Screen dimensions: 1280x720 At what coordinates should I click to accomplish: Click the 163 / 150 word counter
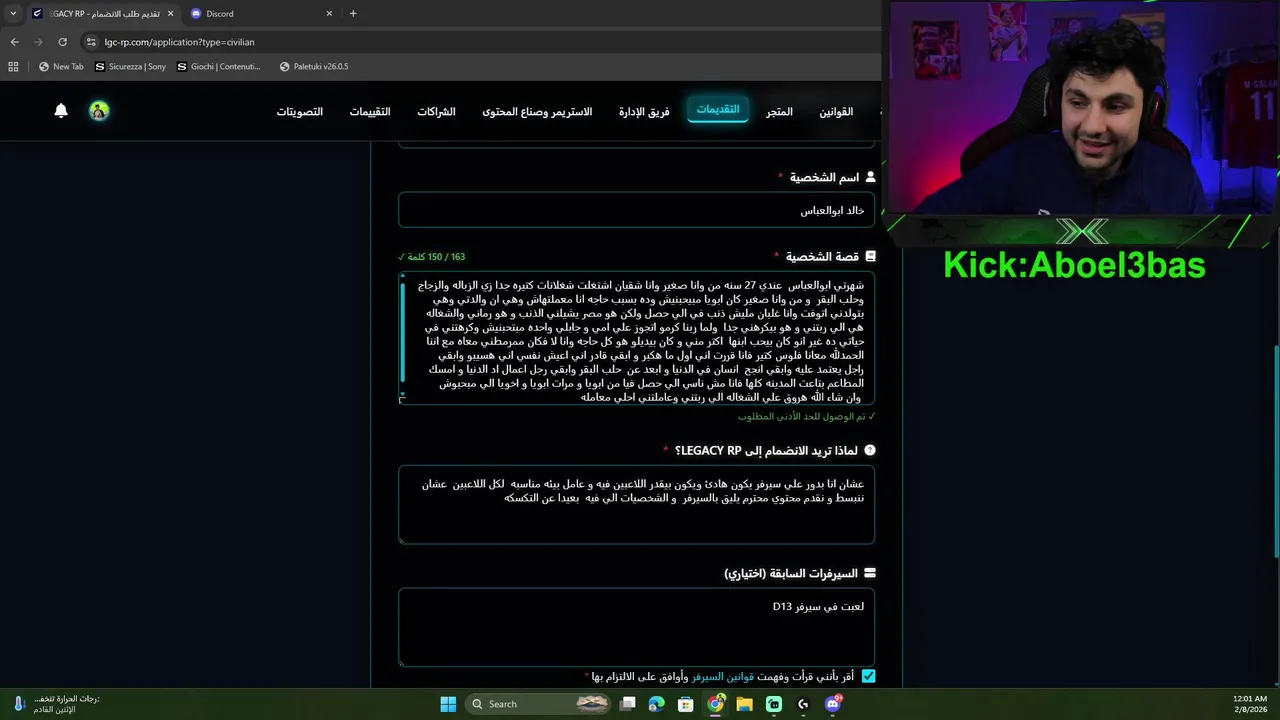click(431, 257)
